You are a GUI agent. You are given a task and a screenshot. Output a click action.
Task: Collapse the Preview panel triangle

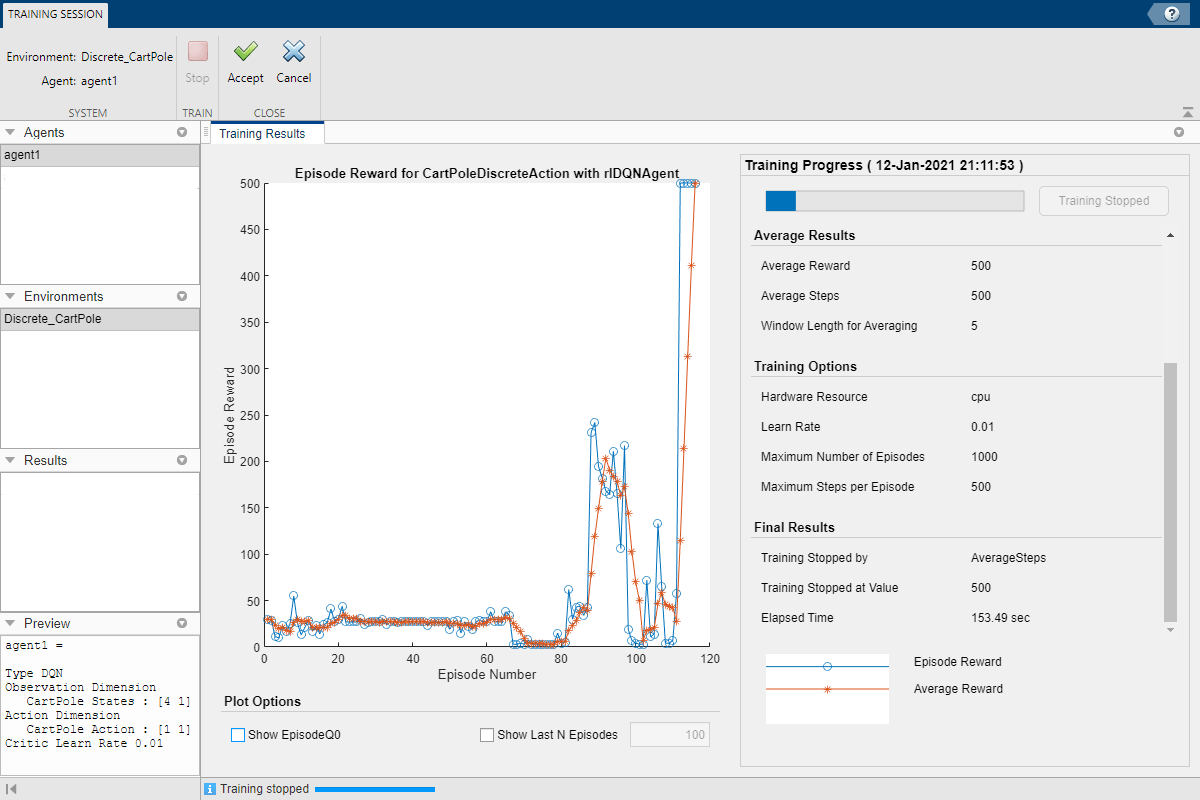10,623
